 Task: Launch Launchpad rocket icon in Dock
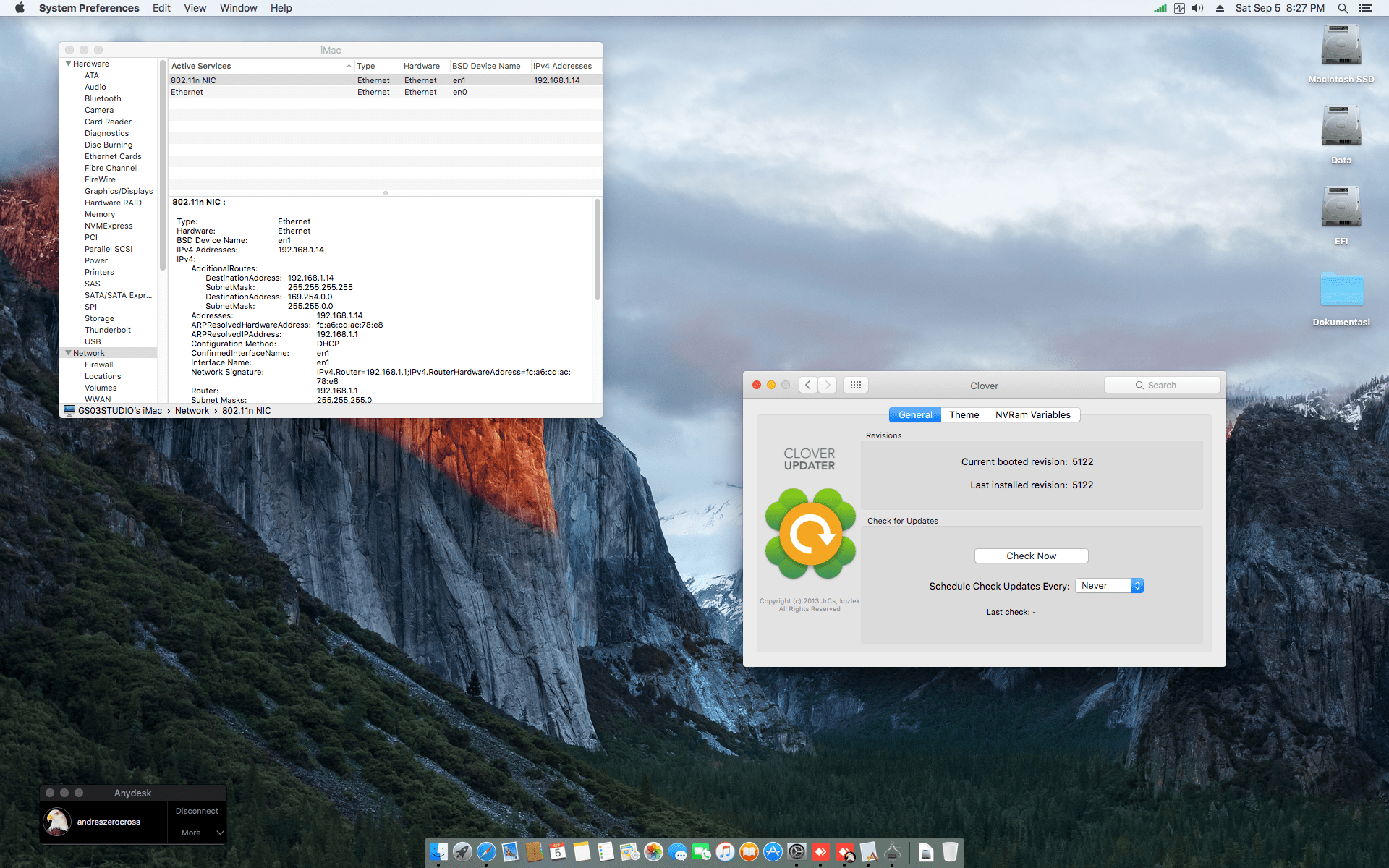462,852
